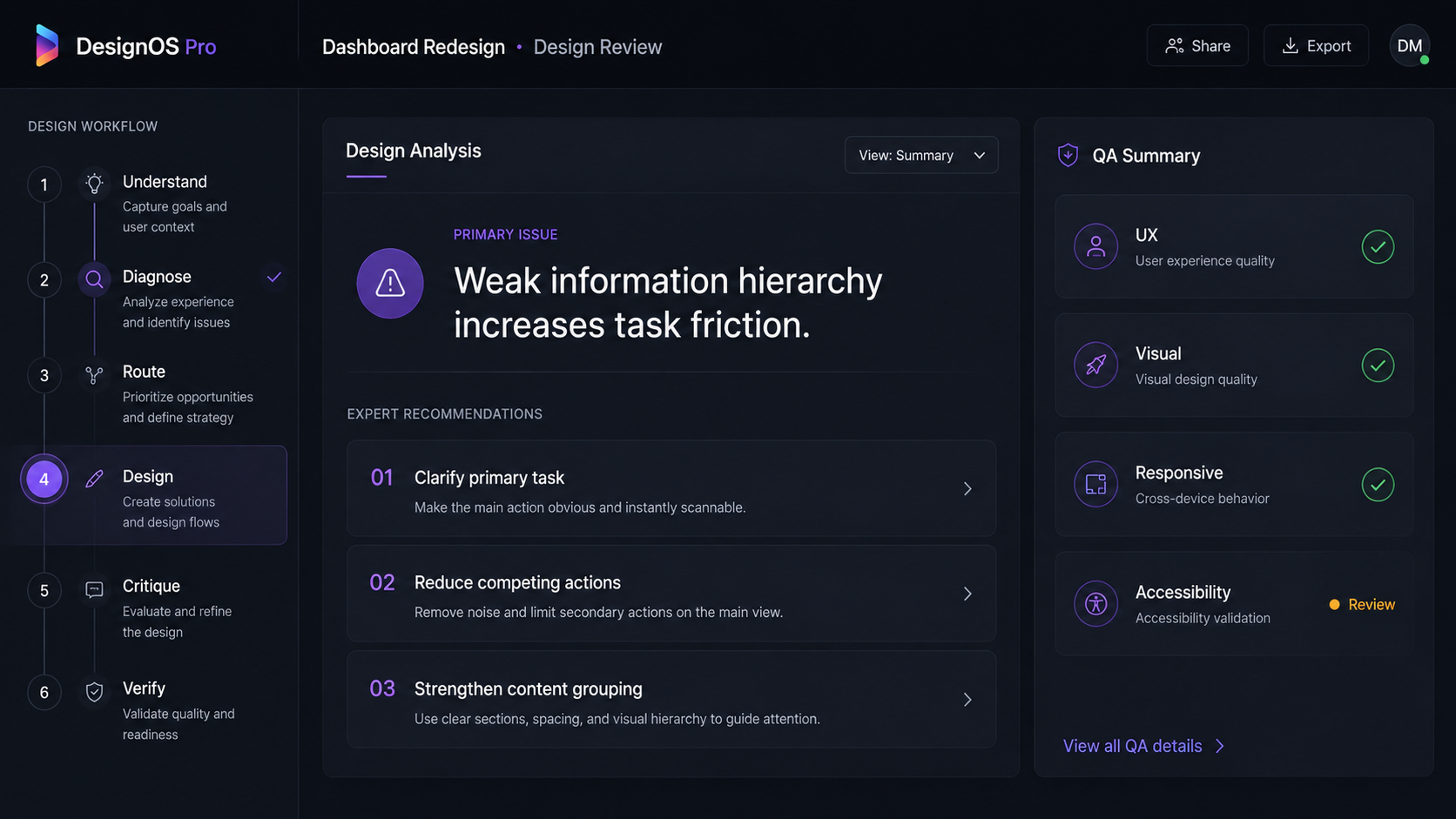Click the QA Summary panel title
Image resolution: width=1456 pixels, height=819 pixels.
click(1146, 156)
